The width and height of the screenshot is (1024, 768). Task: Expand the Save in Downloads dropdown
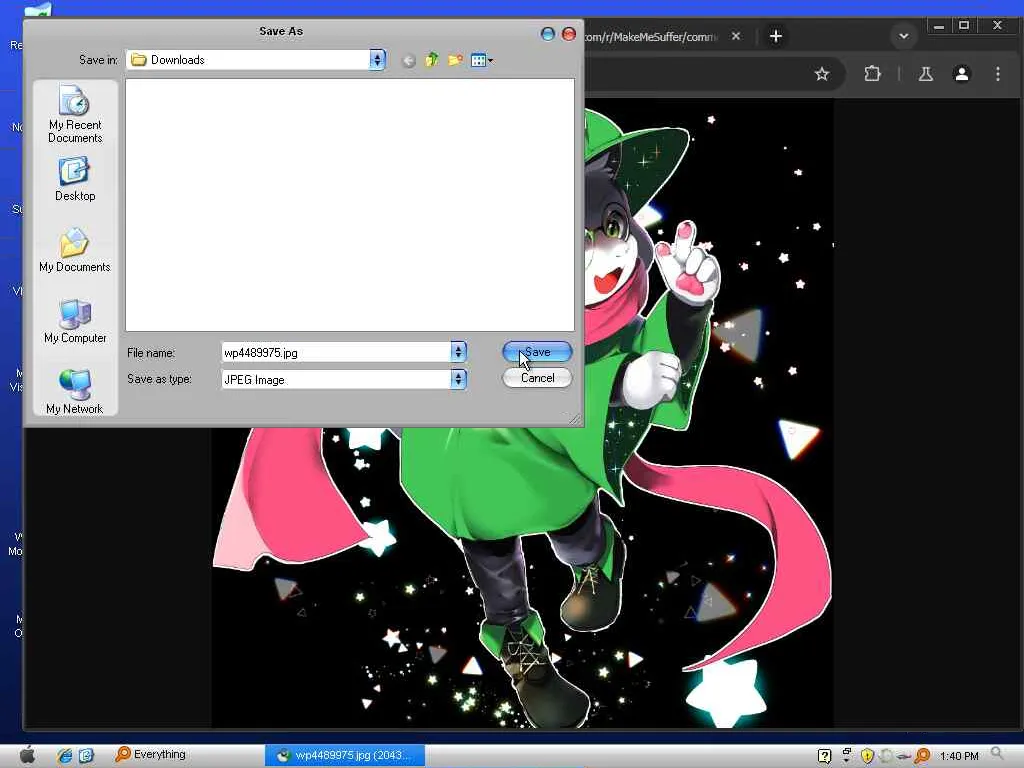tap(377, 60)
